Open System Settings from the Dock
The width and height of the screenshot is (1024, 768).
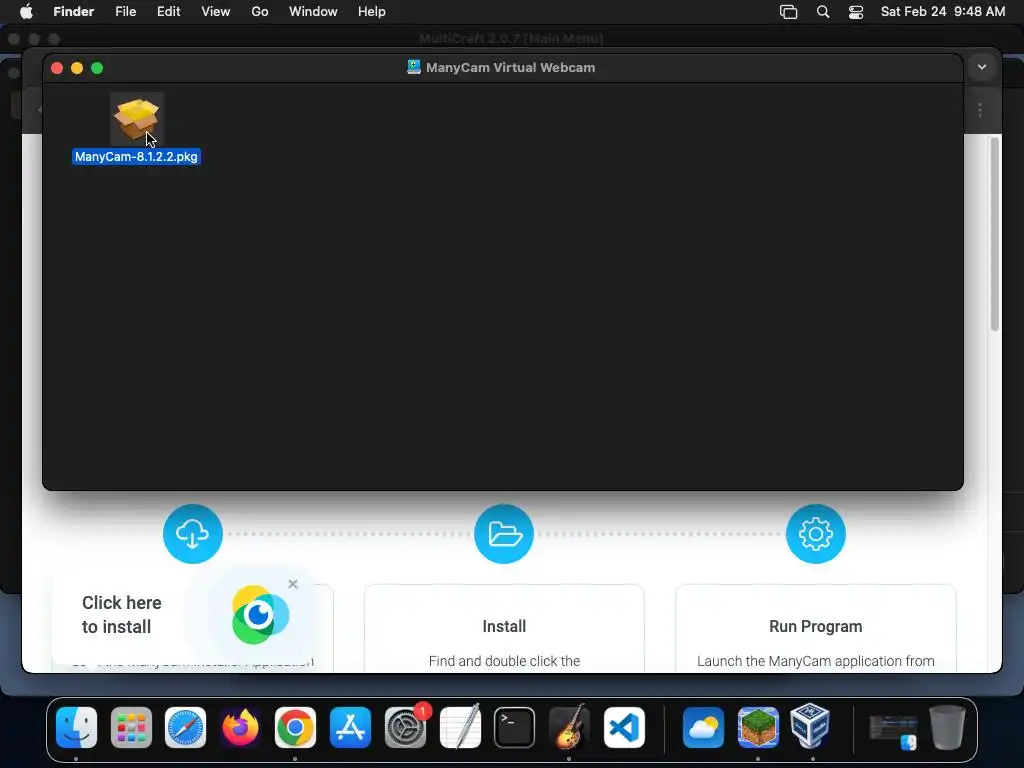405,727
